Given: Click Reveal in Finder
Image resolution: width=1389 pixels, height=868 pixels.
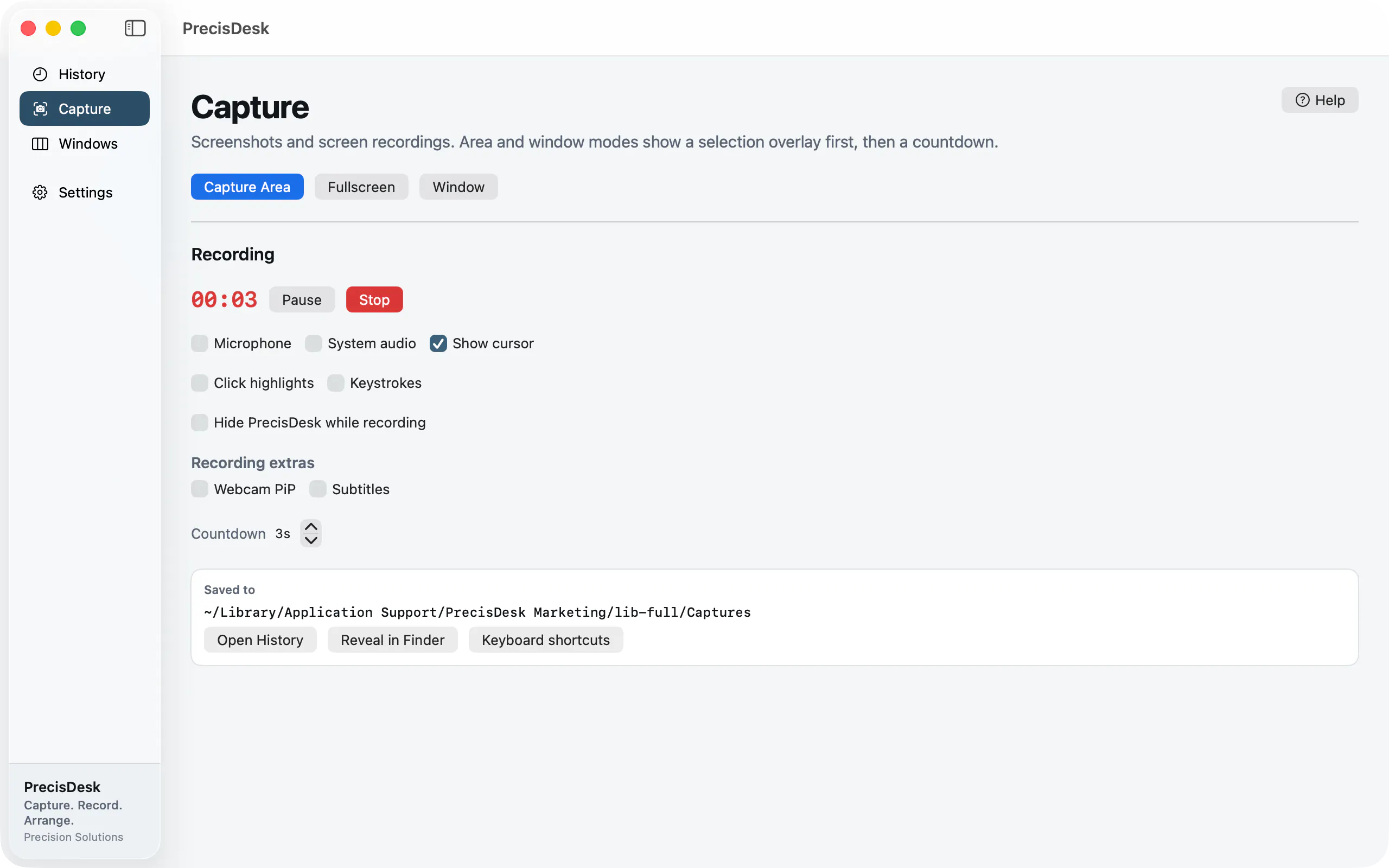Looking at the screenshot, I should click(393, 640).
